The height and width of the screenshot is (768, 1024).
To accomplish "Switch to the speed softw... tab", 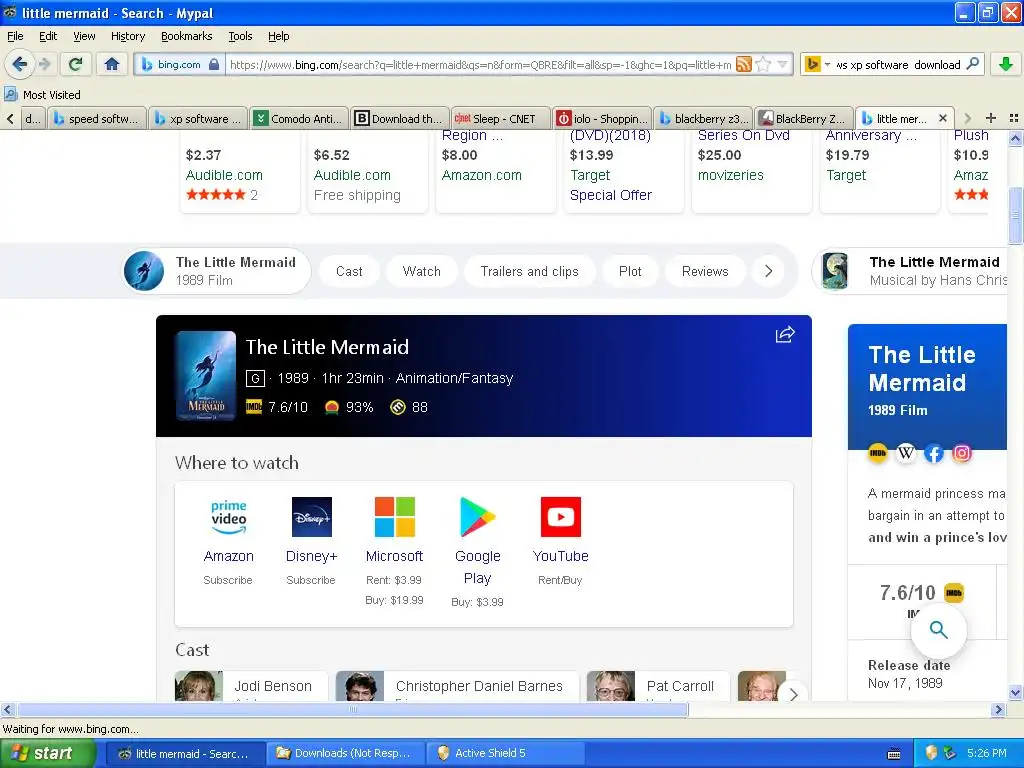I will click(x=98, y=118).
